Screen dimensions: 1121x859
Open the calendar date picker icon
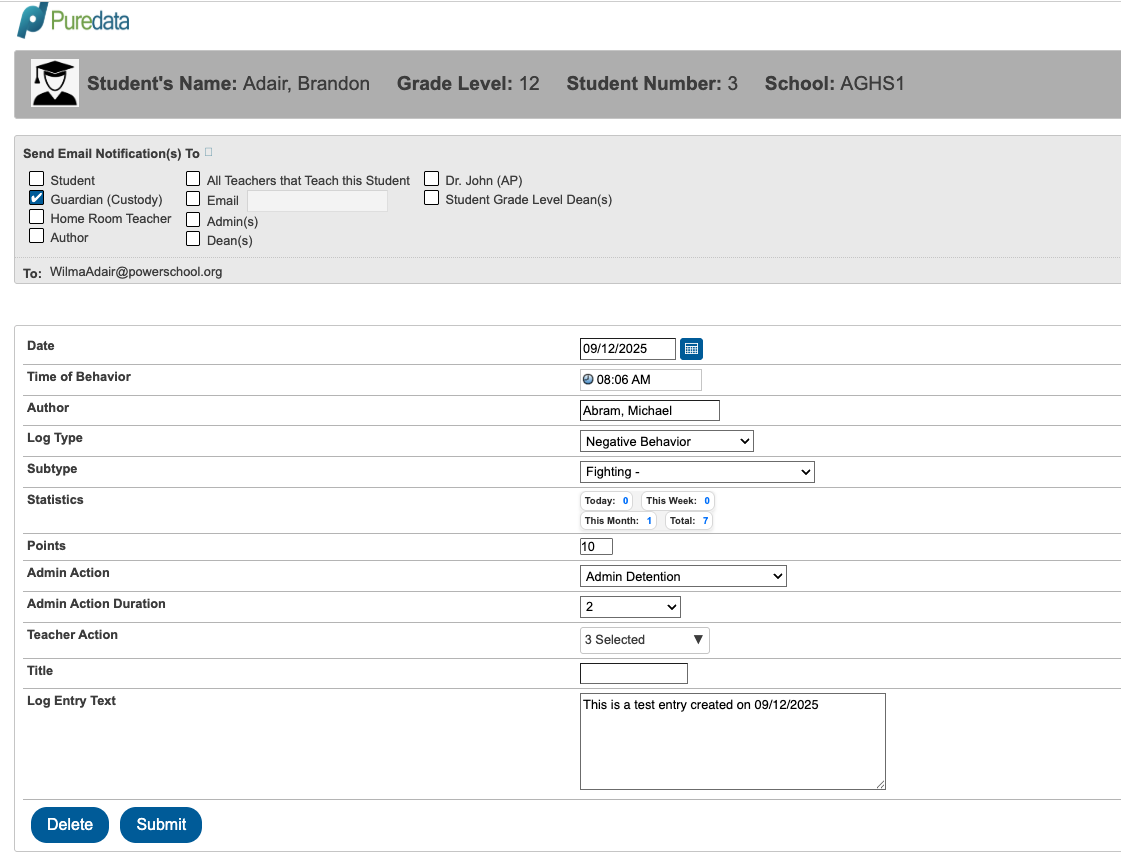tap(691, 349)
